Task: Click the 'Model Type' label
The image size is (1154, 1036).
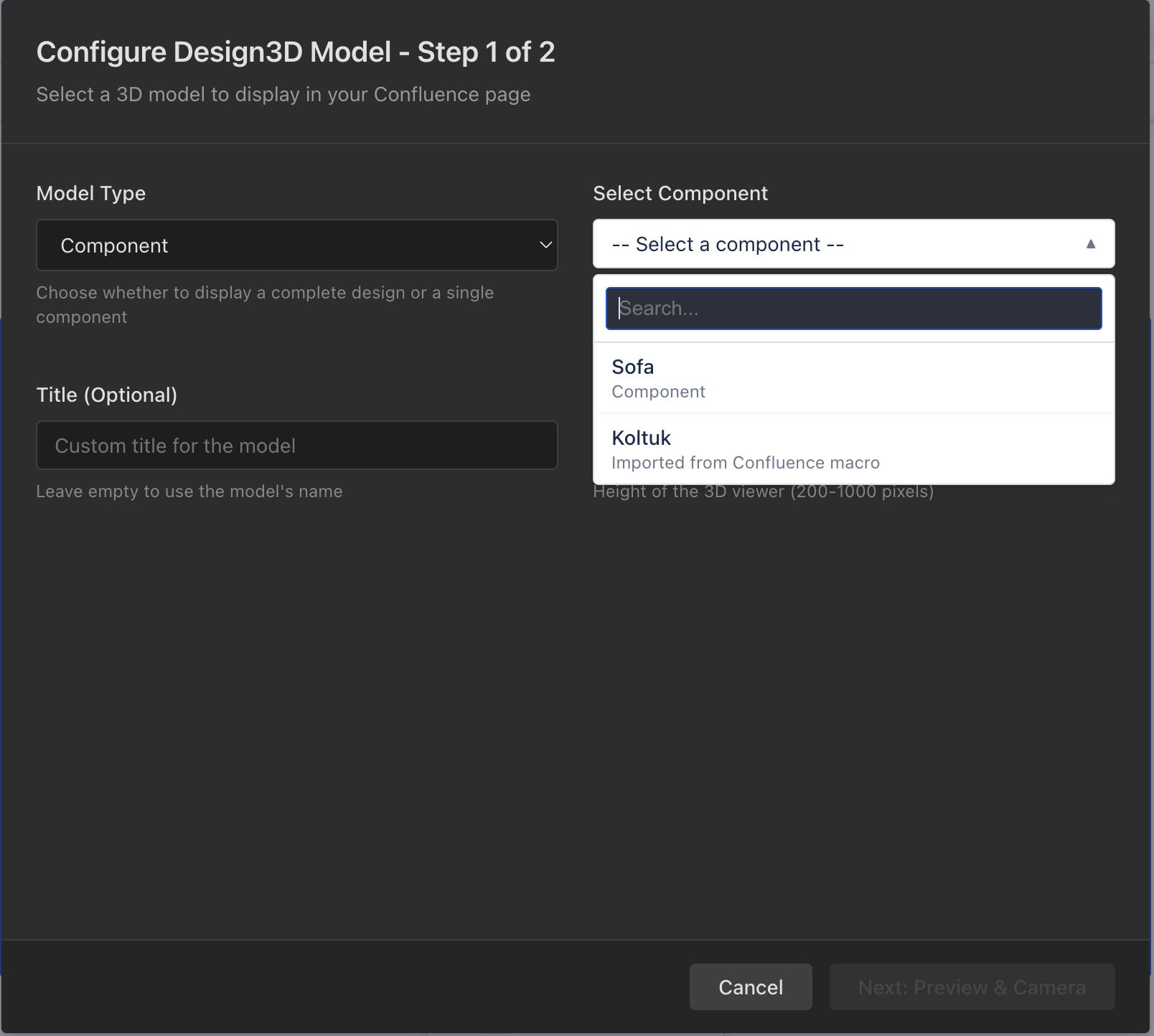Action: tap(90, 192)
